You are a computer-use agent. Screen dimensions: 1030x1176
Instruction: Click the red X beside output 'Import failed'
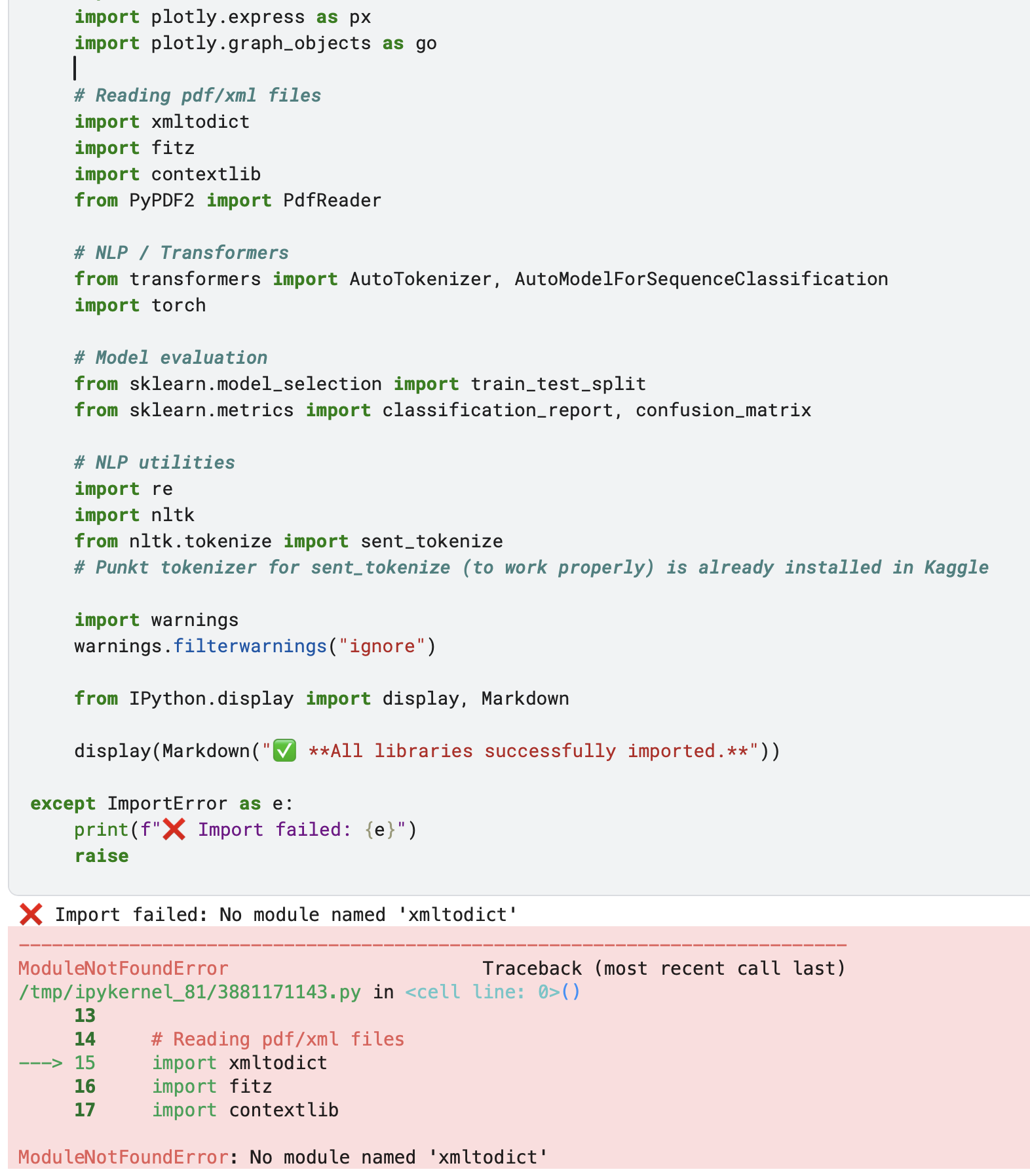(x=31, y=914)
